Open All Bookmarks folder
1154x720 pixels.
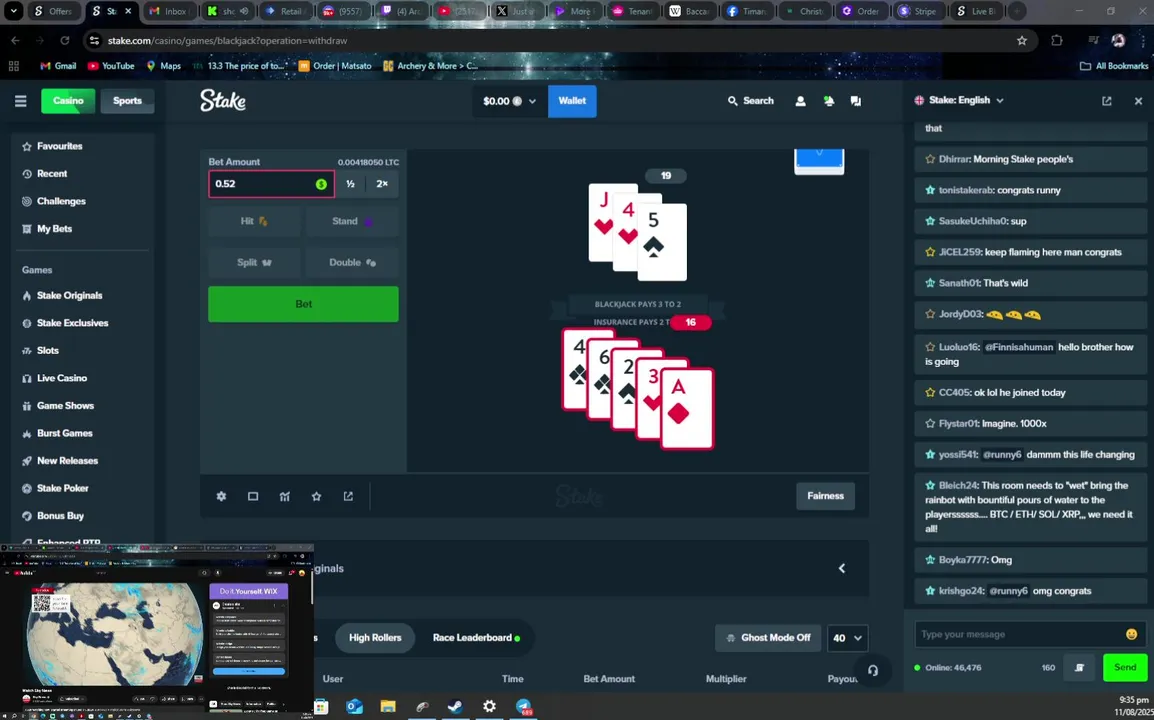(1114, 66)
